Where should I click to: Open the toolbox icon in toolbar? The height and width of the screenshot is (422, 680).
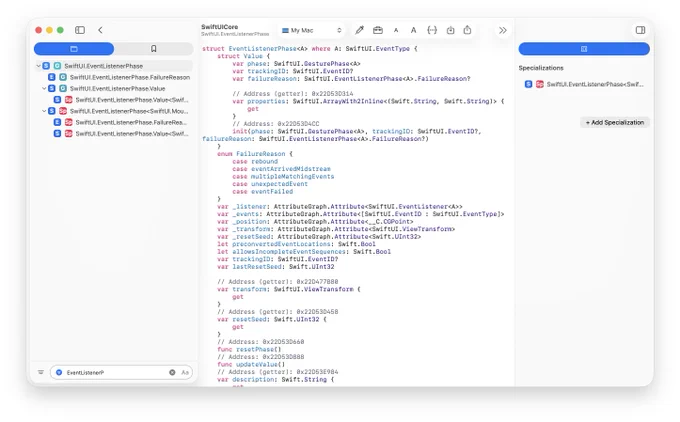[378, 30]
